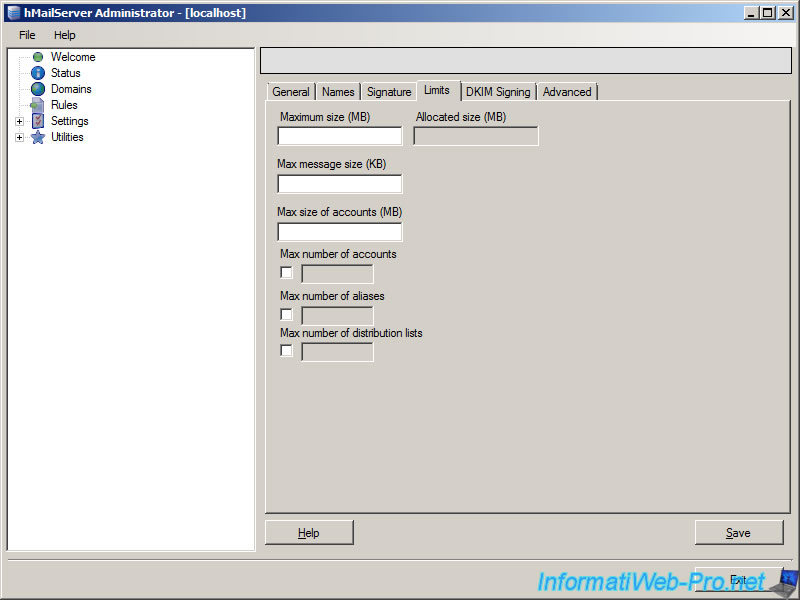The width and height of the screenshot is (800, 600).
Task: Open the File menu
Action: [26, 35]
